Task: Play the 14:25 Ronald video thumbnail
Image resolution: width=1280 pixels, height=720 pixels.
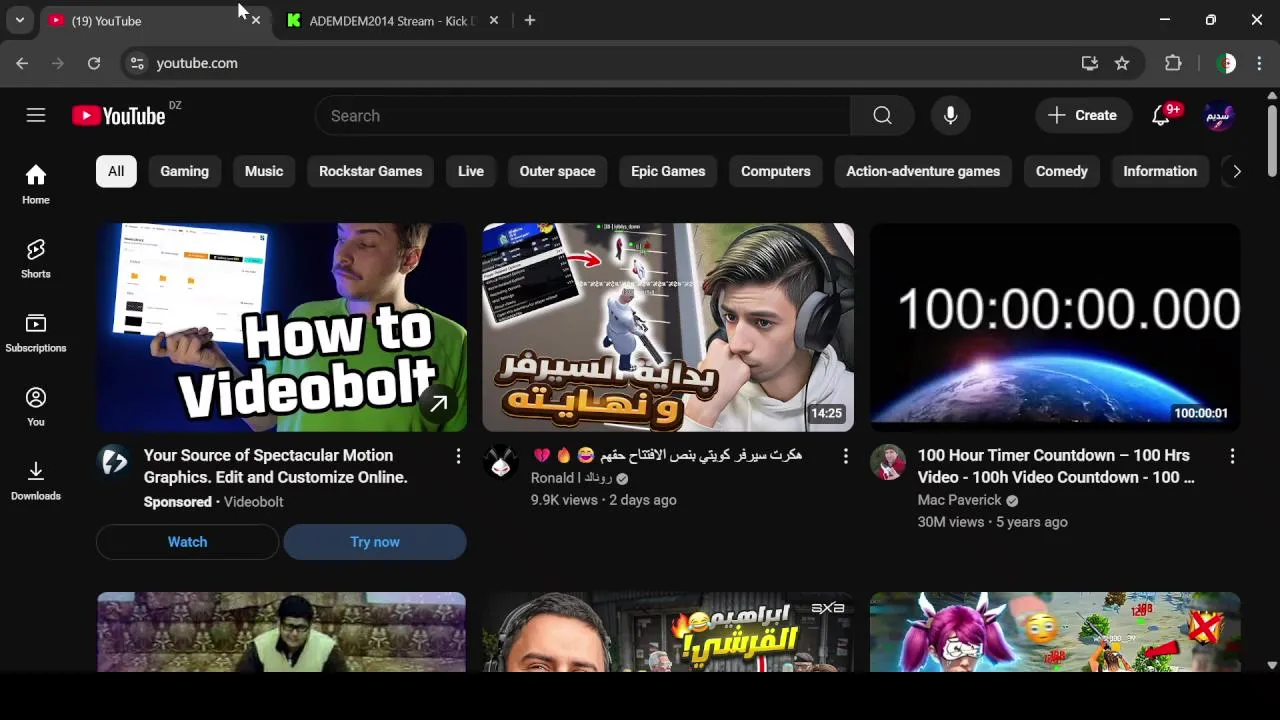Action: pos(668,327)
